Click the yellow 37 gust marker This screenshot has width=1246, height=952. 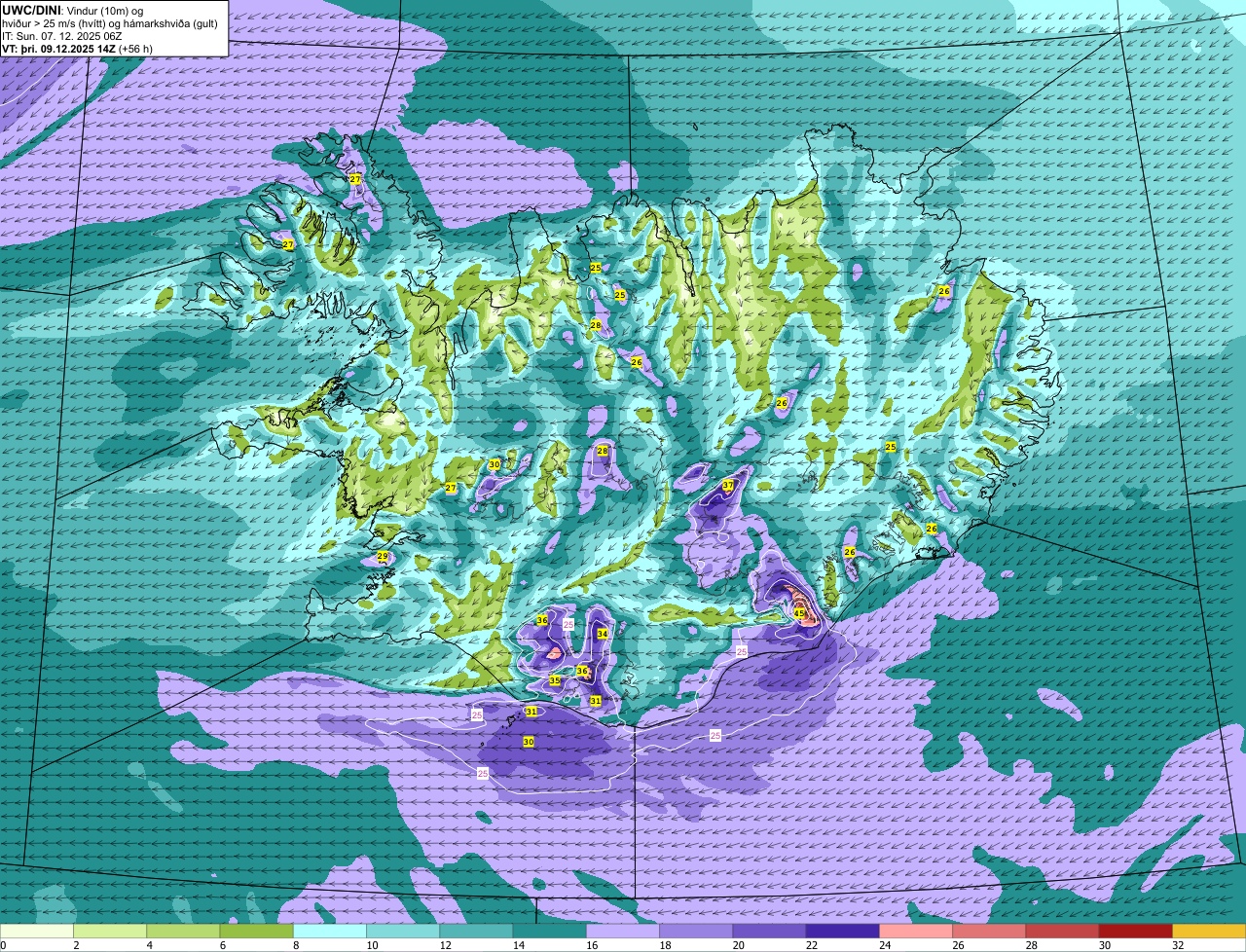coord(728,485)
